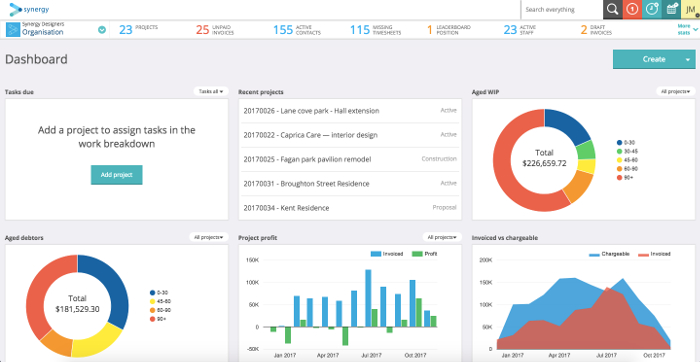Expand More stats
This screenshot has height=362, width=700.
coord(687,29)
